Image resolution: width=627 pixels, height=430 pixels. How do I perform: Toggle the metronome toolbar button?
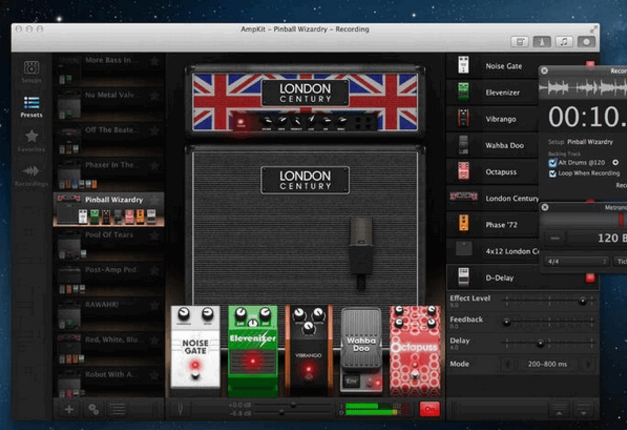[x=542, y=42]
